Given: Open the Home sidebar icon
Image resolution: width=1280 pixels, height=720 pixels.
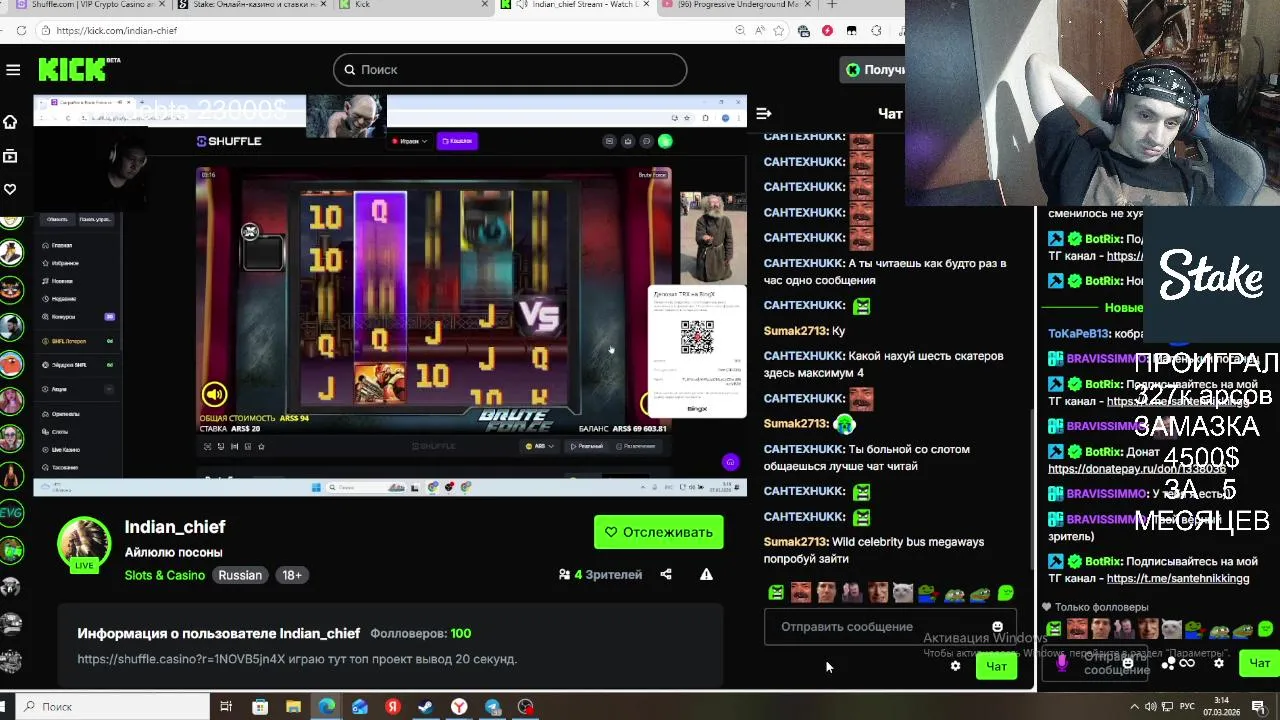Looking at the screenshot, I should coord(10,122).
